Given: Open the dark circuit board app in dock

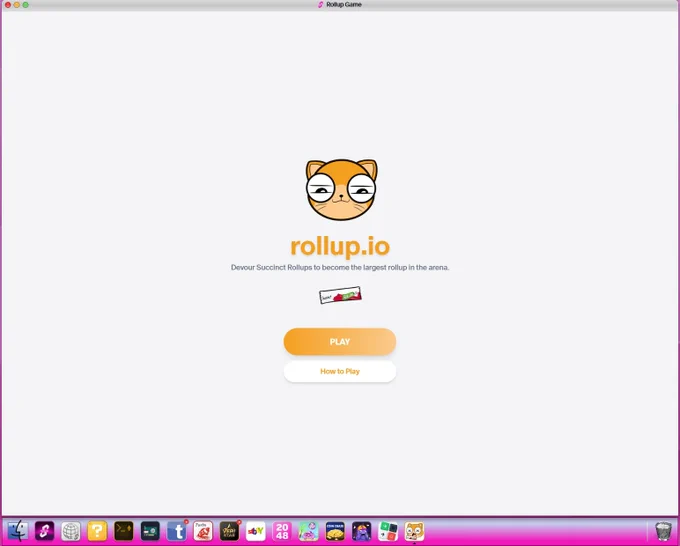Looking at the screenshot, I should tap(150, 531).
